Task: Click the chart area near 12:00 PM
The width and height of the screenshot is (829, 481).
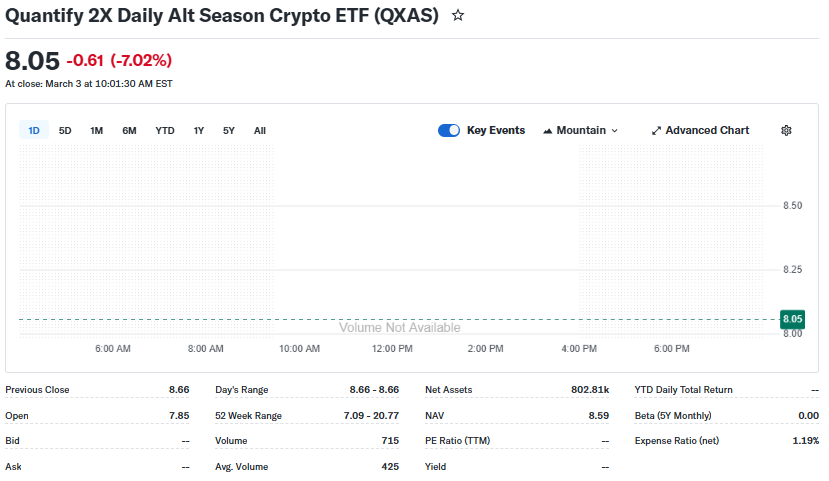Action: pyautogui.click(x=392, y=250)
